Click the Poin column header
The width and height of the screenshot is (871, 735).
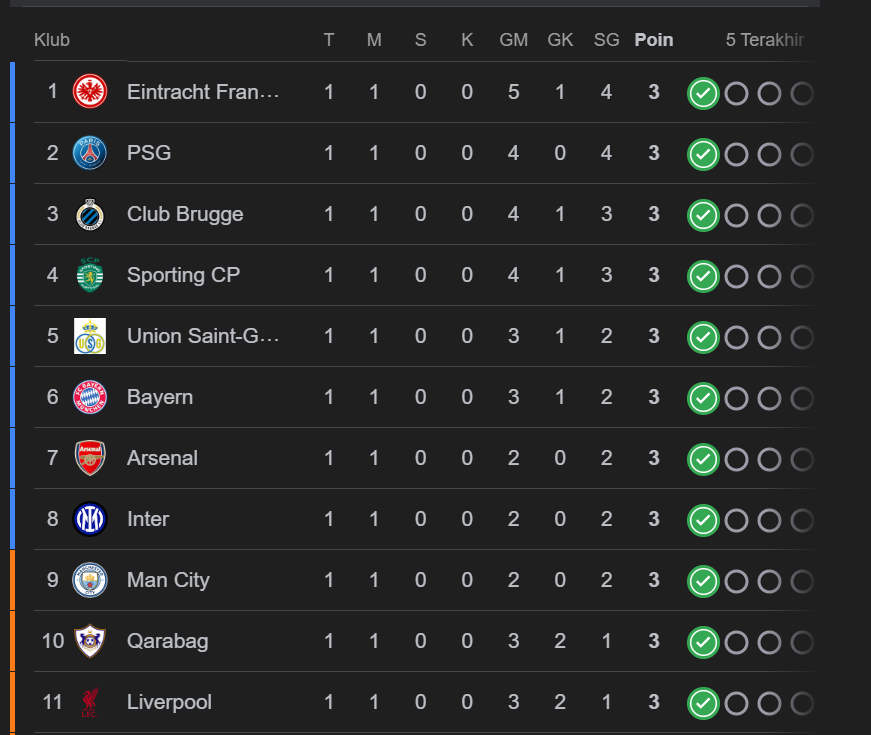[654, 40]
